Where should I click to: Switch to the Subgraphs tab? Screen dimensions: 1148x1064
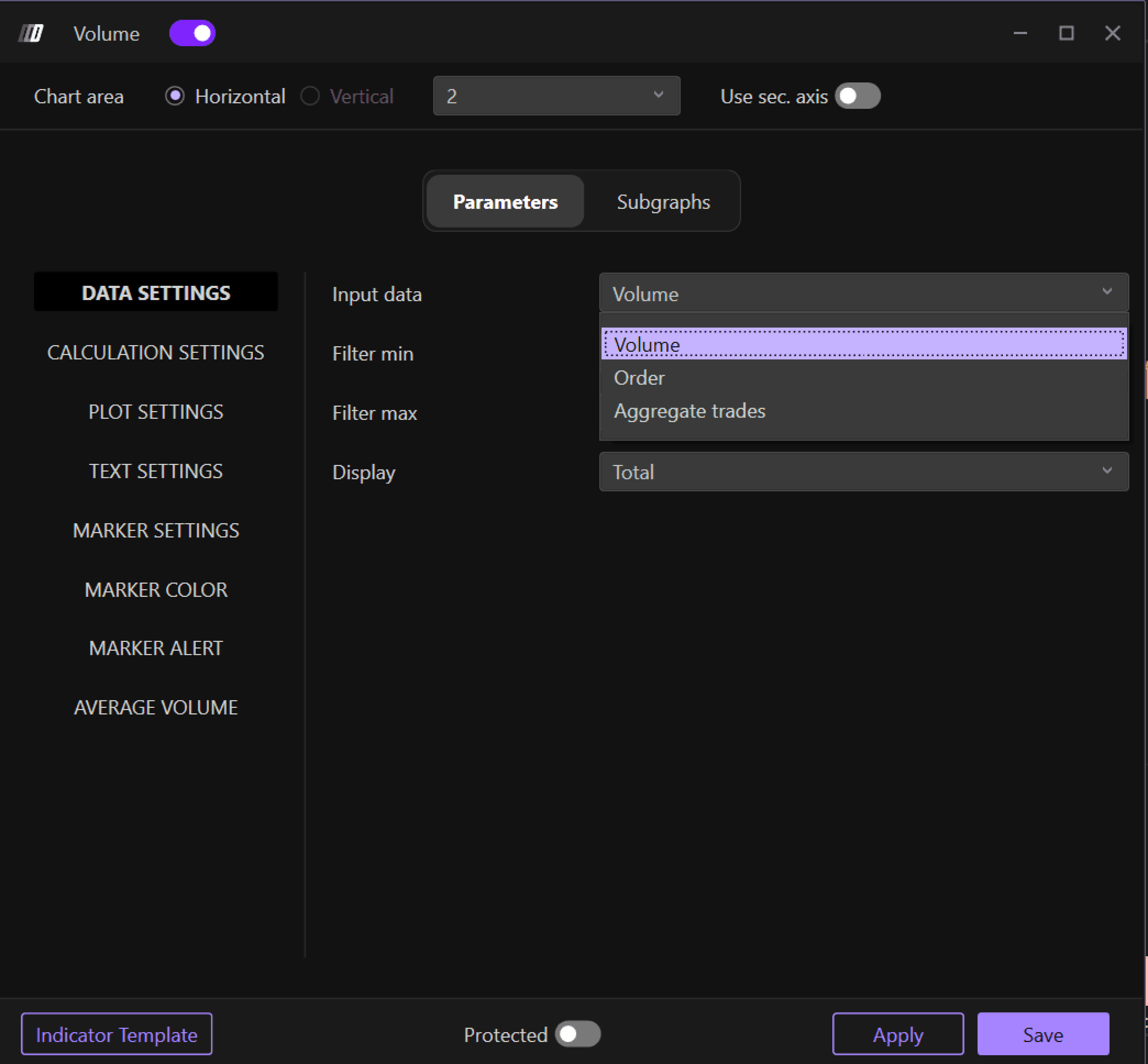663,202
